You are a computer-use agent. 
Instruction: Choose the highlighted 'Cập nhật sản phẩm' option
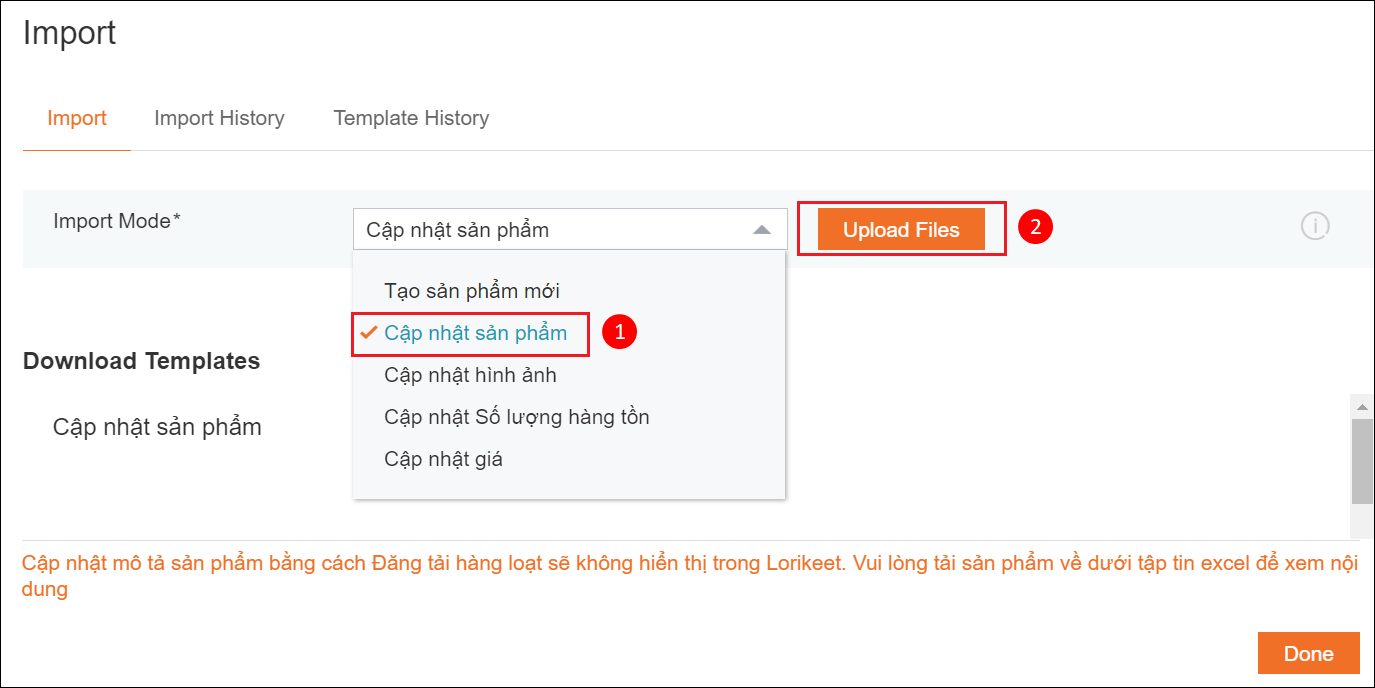point(475,333)
